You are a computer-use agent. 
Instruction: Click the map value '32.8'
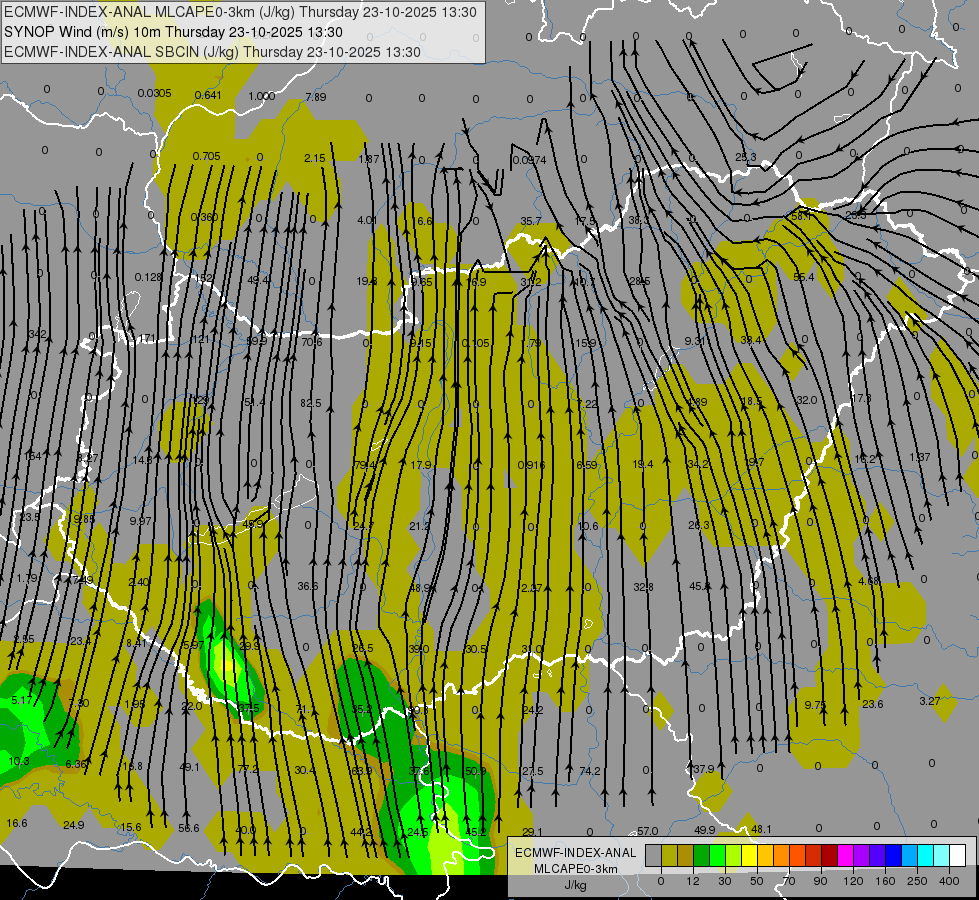[x=643, y=586]
